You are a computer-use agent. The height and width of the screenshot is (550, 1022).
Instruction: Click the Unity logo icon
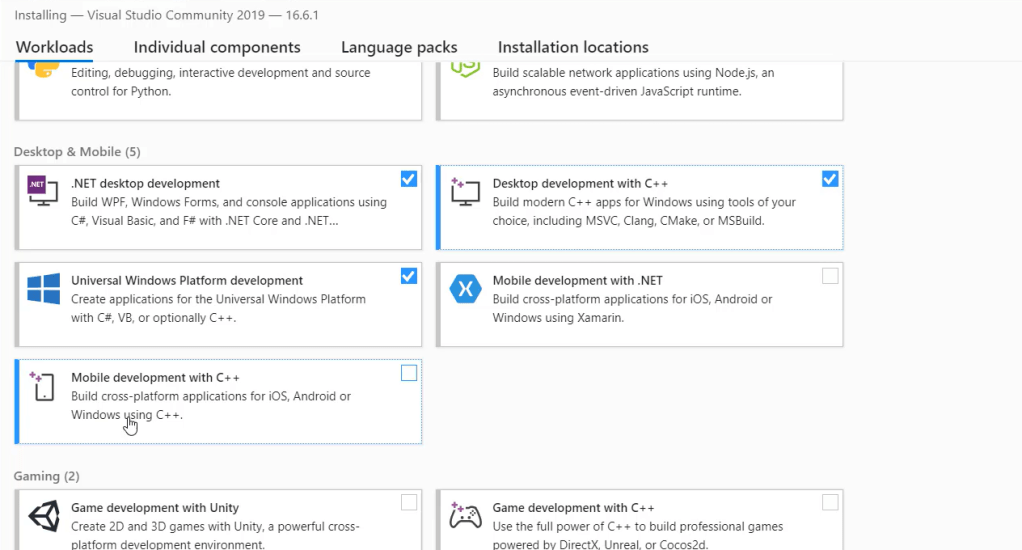coord(44,517)
